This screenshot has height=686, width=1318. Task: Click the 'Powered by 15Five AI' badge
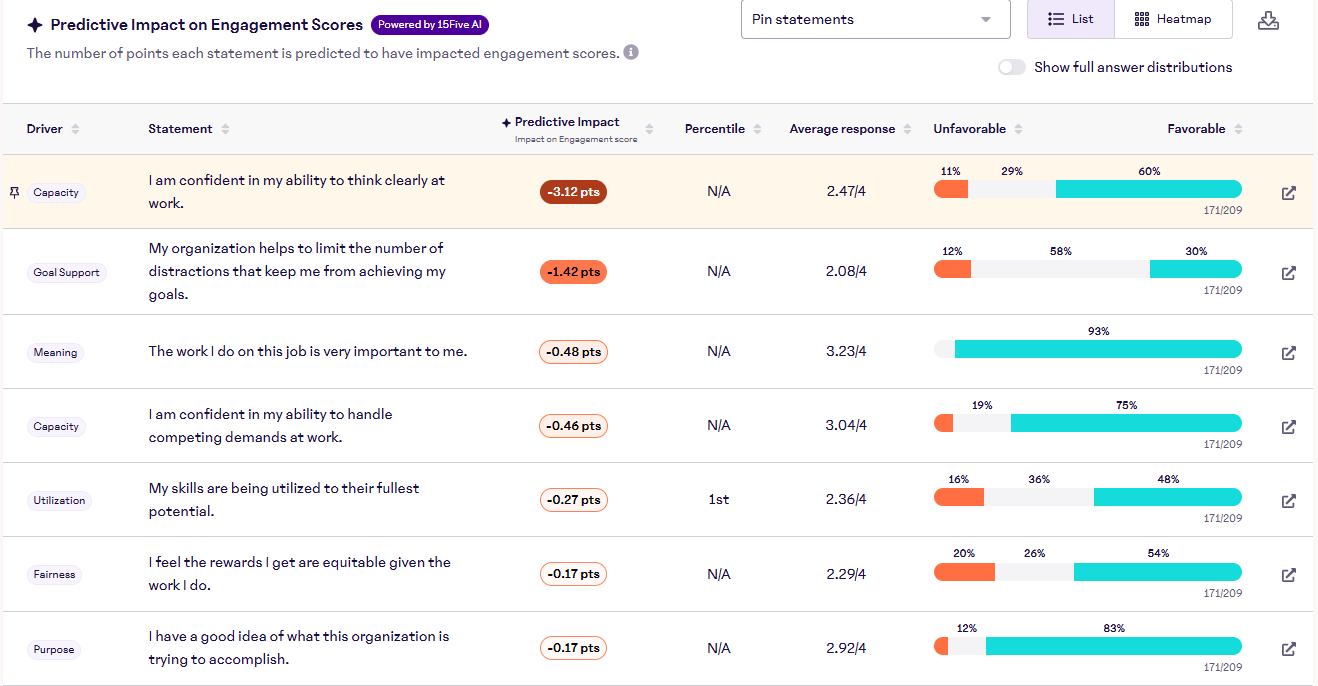tap(430, 25)
